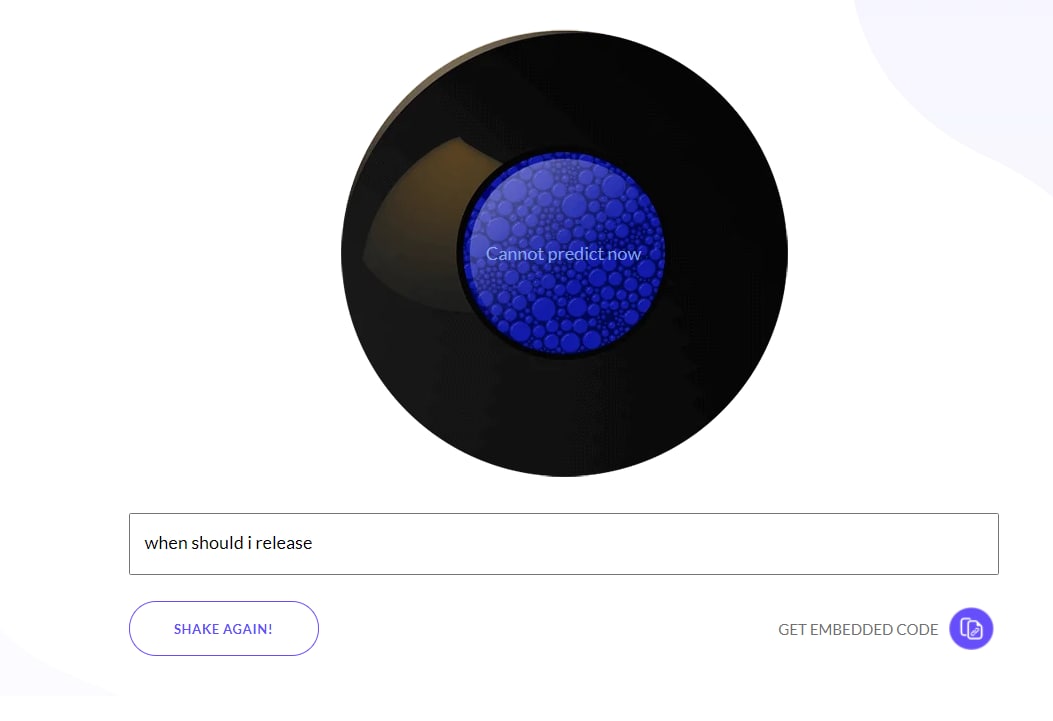The height and width of the screenshot is (721, 1053).
Task: Click the word "should" in the typed question
Action: (218, 542)
